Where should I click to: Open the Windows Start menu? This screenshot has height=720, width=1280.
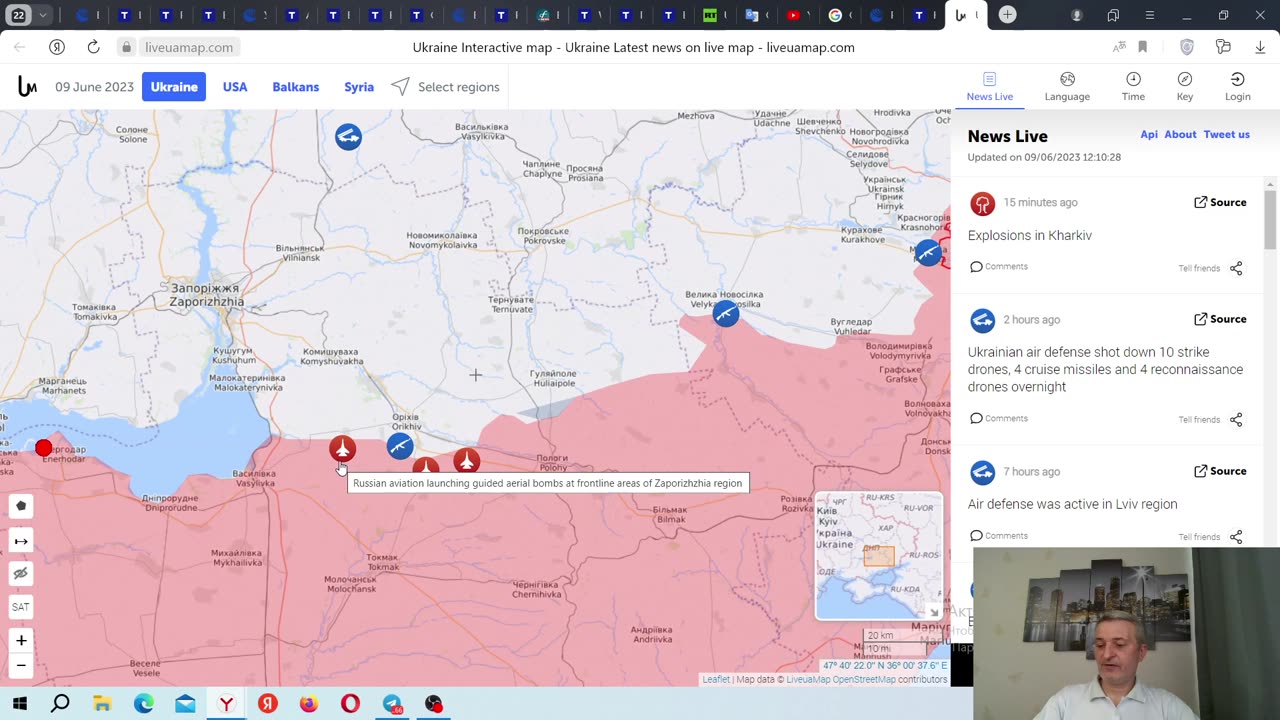point(19,704)
